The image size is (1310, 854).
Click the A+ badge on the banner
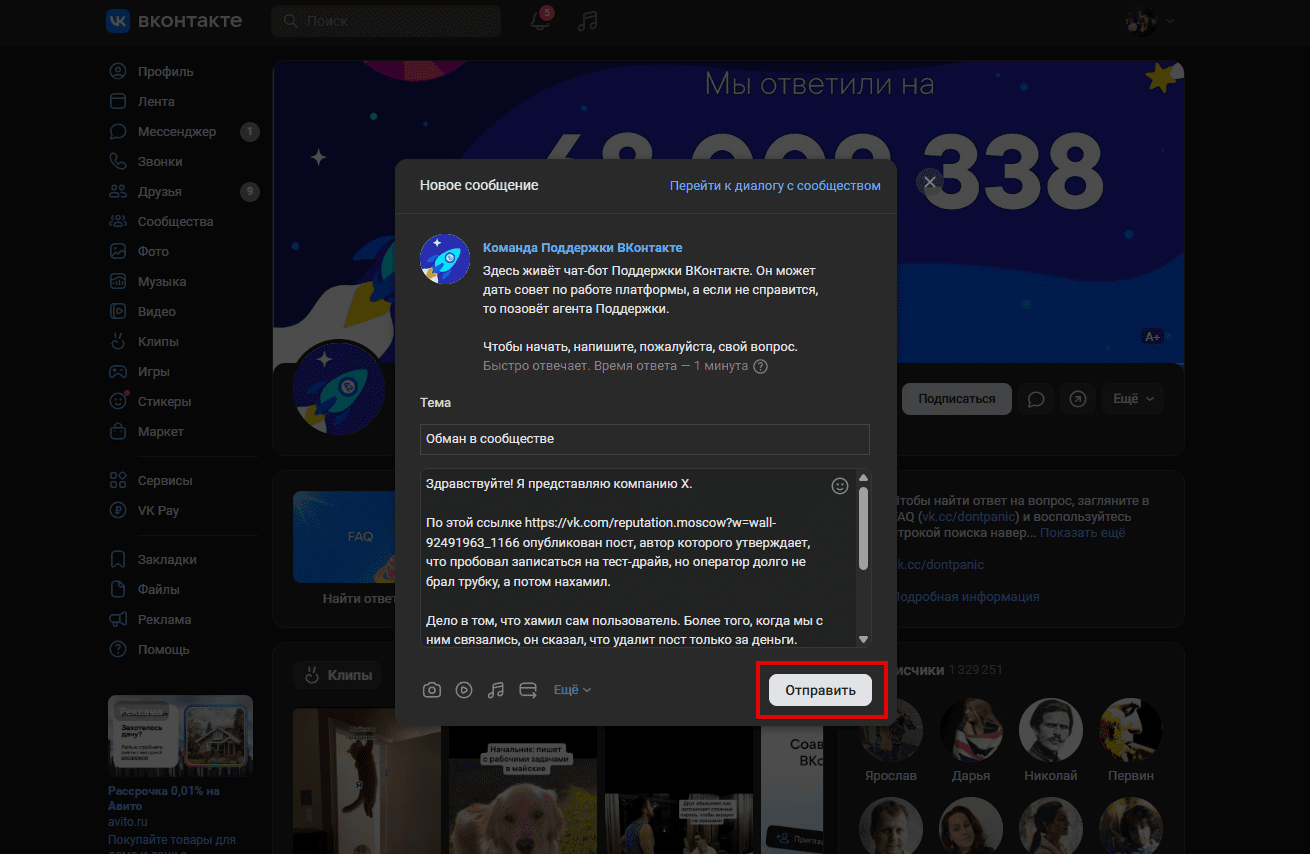tap(1152, 337)
